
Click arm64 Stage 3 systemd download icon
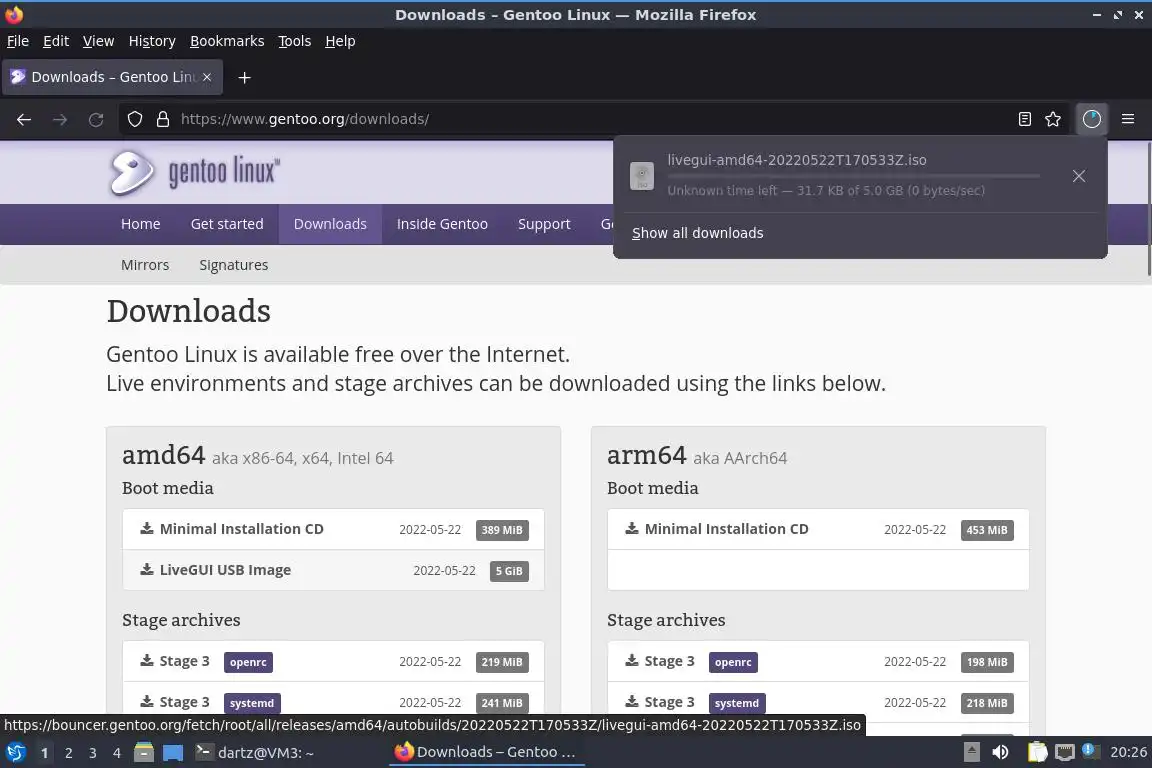pos(632,702)
